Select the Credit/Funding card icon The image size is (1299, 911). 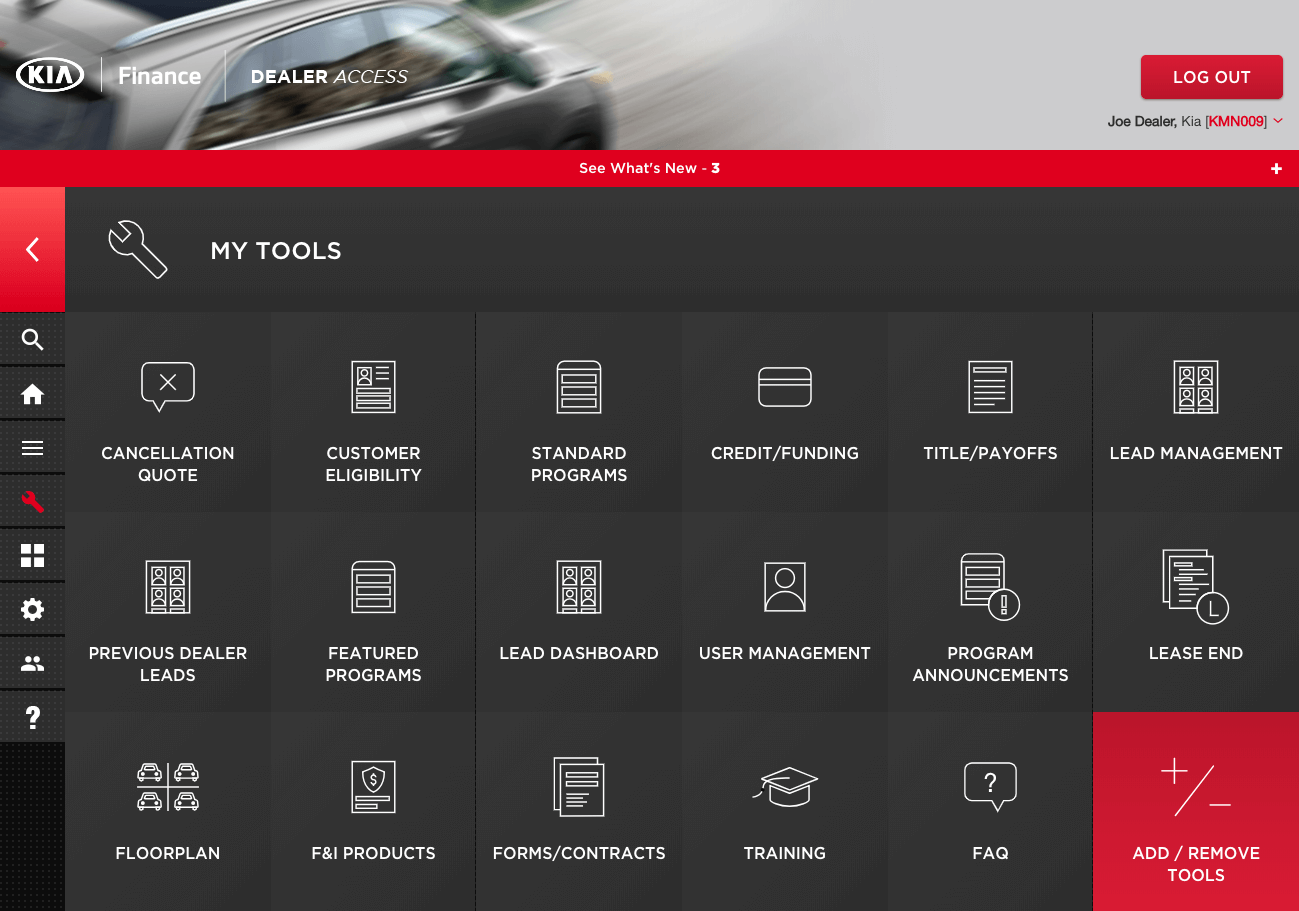coord(784,387)
